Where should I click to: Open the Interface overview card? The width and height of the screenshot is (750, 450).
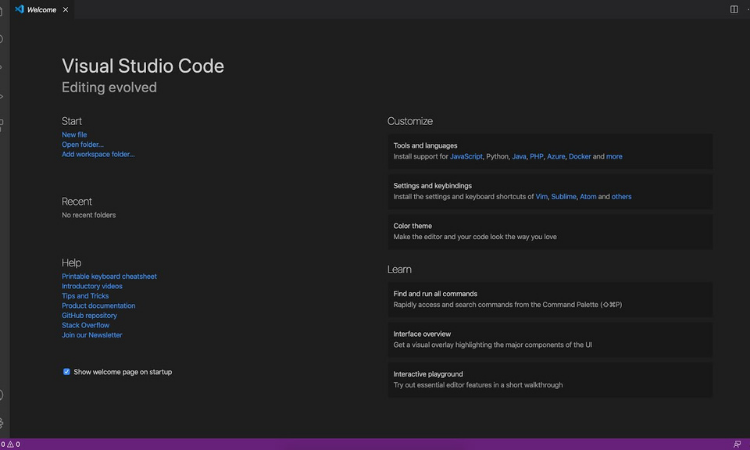click(550, 340)
